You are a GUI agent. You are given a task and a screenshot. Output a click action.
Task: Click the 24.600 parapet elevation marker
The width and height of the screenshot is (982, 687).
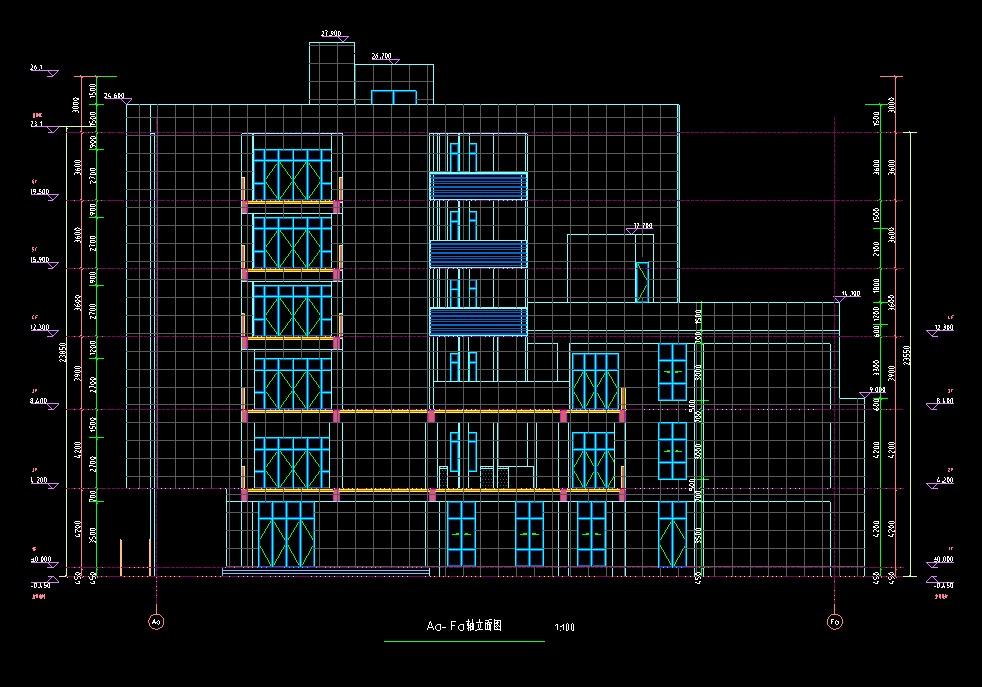pyautogui.click(x=114, y=97)
